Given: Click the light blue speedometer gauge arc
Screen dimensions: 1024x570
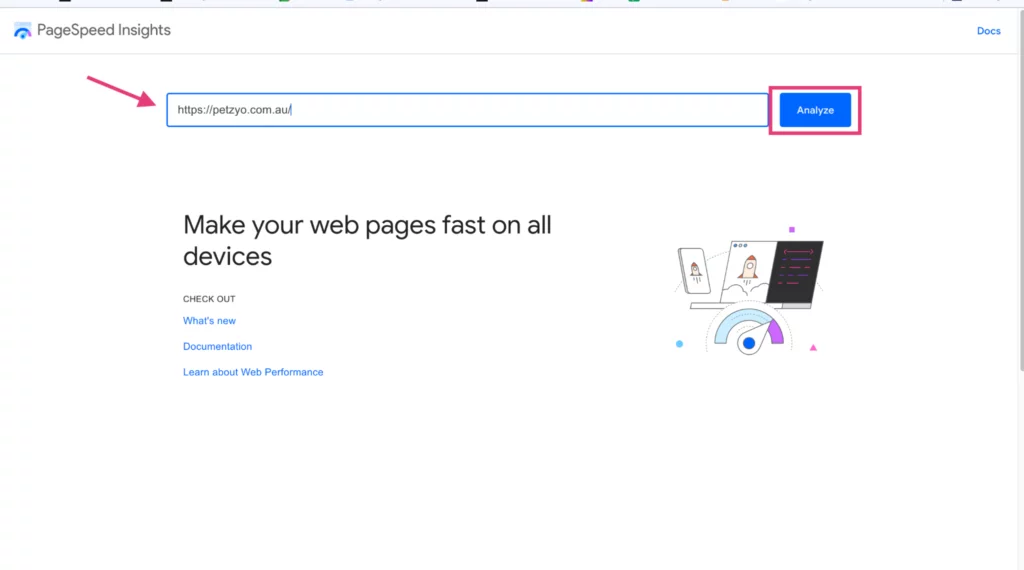Looking at the screenshot, I should pyautogui.click(x=731, y=324).
